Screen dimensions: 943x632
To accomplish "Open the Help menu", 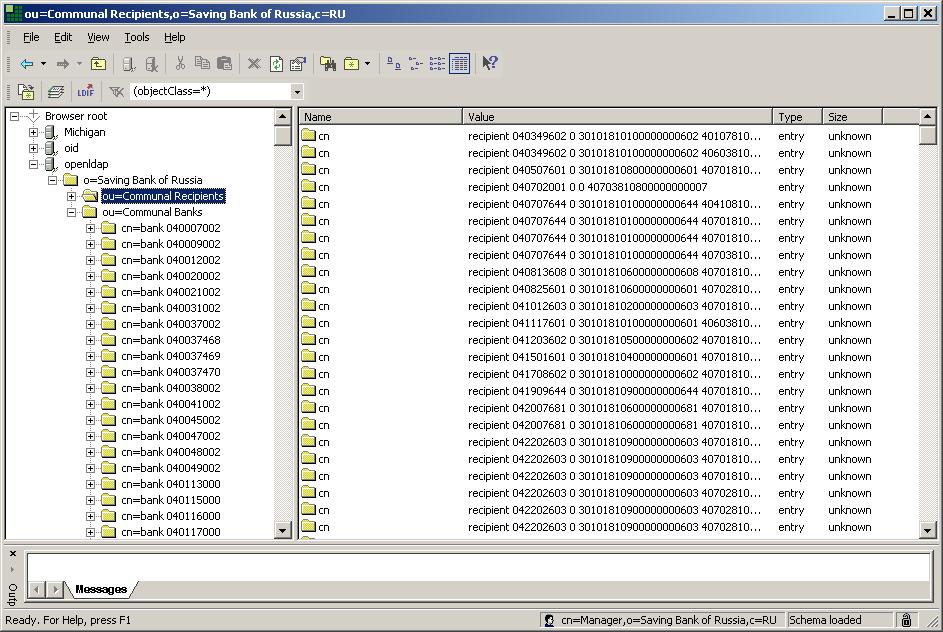I will tap(174, 37).
